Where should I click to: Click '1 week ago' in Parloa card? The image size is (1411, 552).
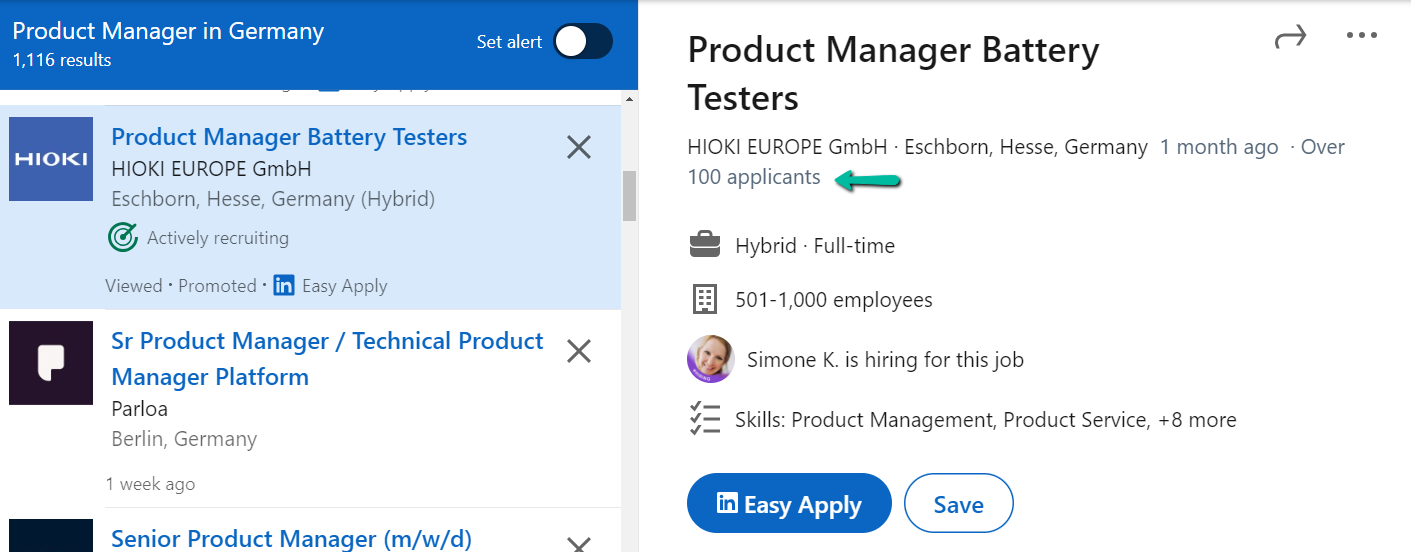(x=150, y=484)
